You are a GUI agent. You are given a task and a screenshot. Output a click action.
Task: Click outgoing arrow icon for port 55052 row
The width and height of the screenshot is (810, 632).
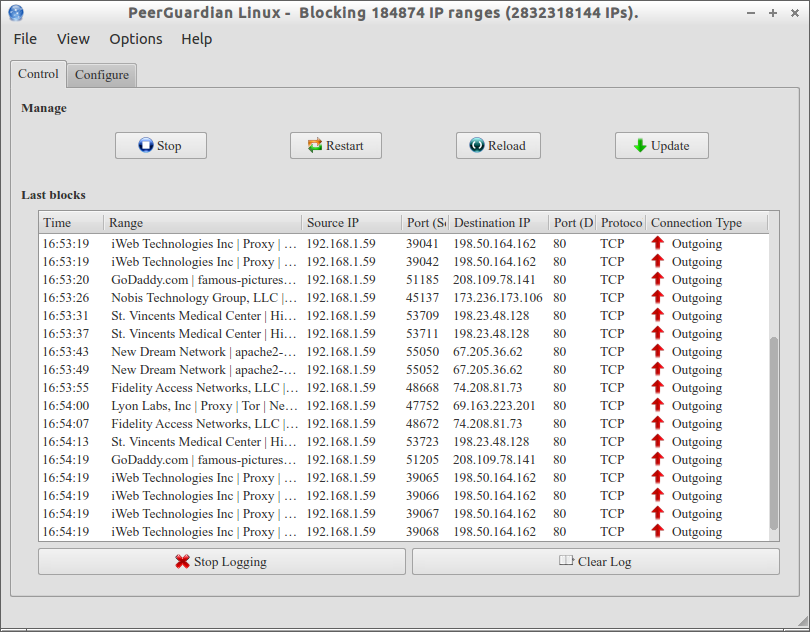[x=657, y=369]
